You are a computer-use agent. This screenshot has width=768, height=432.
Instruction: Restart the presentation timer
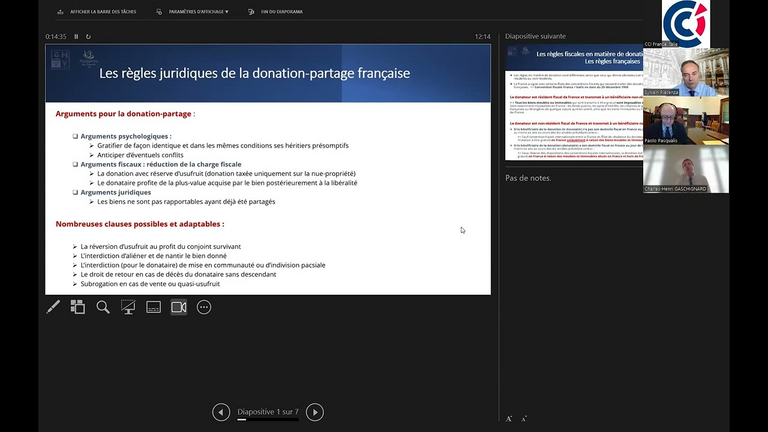(89, 36)
